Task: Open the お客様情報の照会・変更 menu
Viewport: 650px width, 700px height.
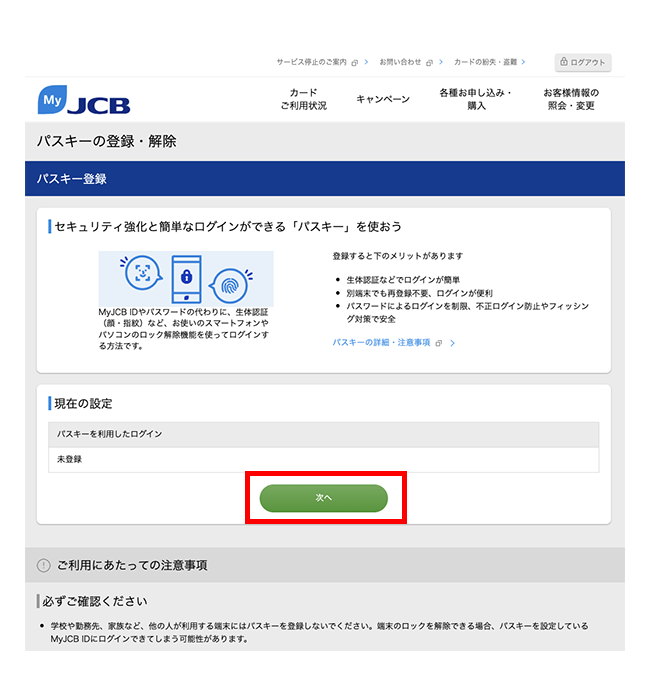Action: coord(571,99)
